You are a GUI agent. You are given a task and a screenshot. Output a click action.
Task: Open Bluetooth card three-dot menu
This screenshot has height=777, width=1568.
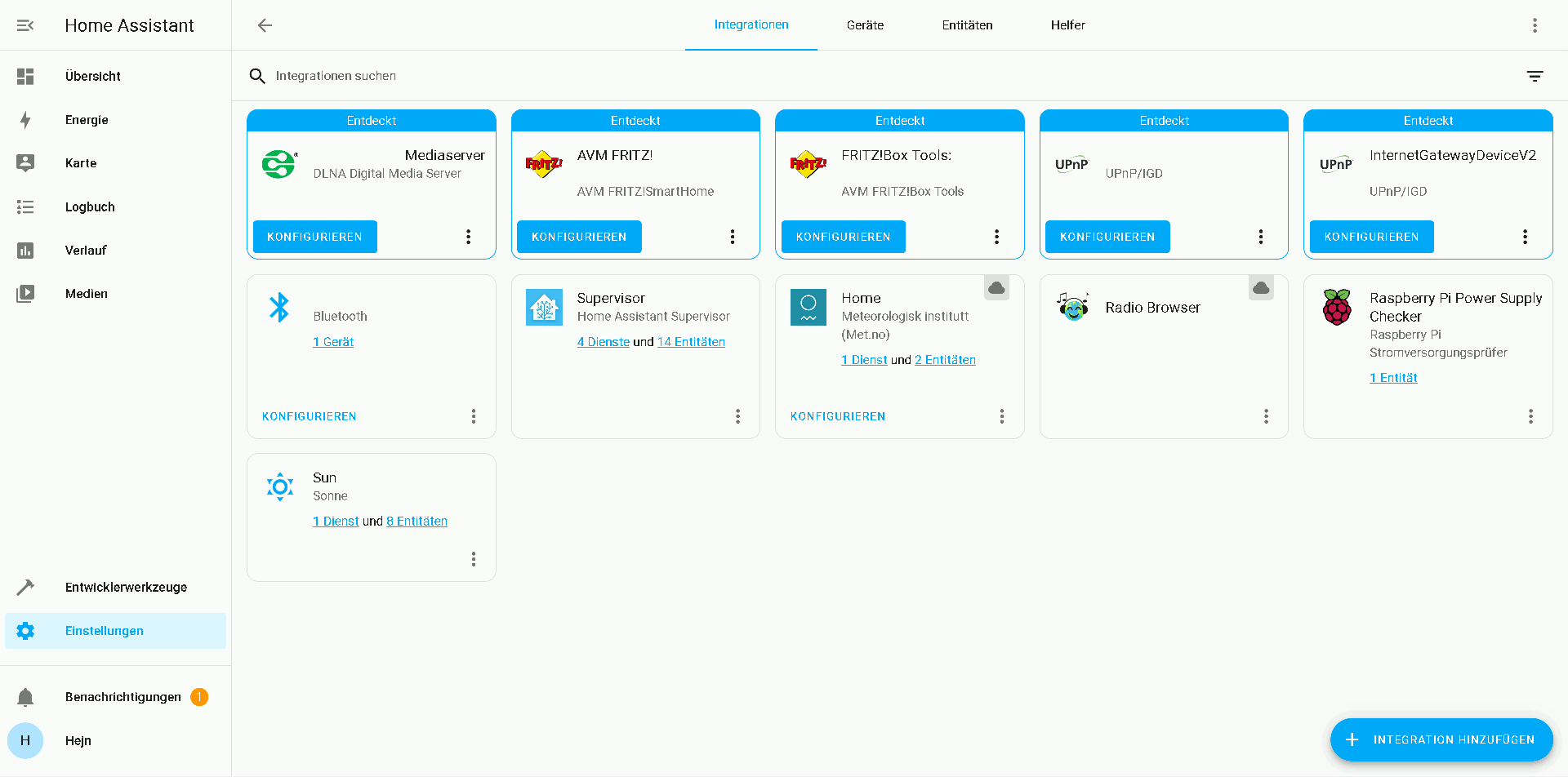[474, 416]
